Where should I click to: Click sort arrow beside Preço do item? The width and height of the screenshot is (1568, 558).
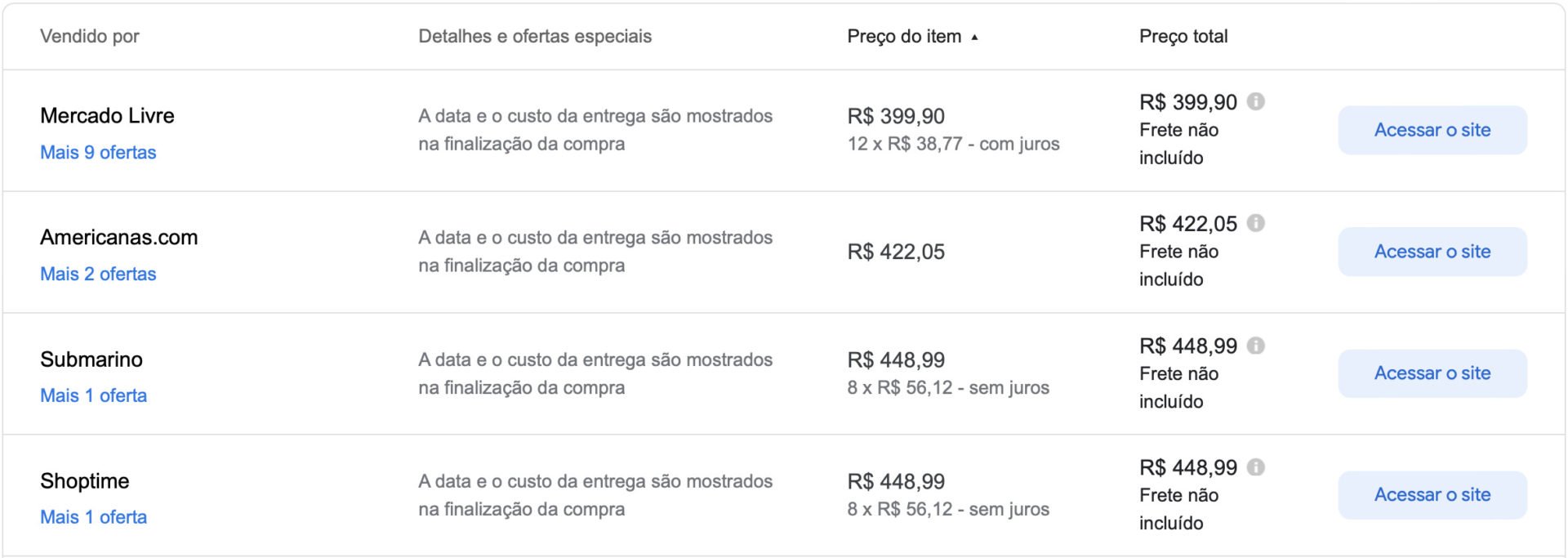click(974, 37)
